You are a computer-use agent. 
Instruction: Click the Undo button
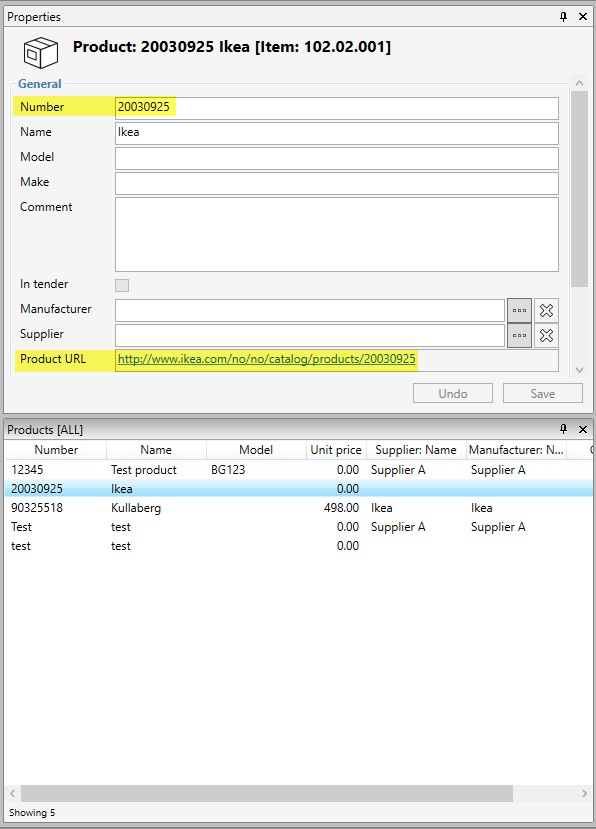point(453,393)
